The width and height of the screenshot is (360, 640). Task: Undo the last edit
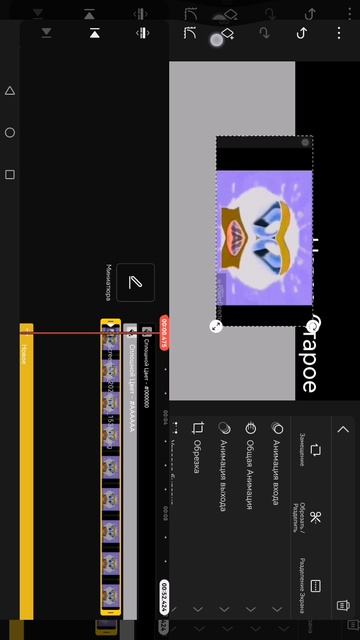[302, 33]
